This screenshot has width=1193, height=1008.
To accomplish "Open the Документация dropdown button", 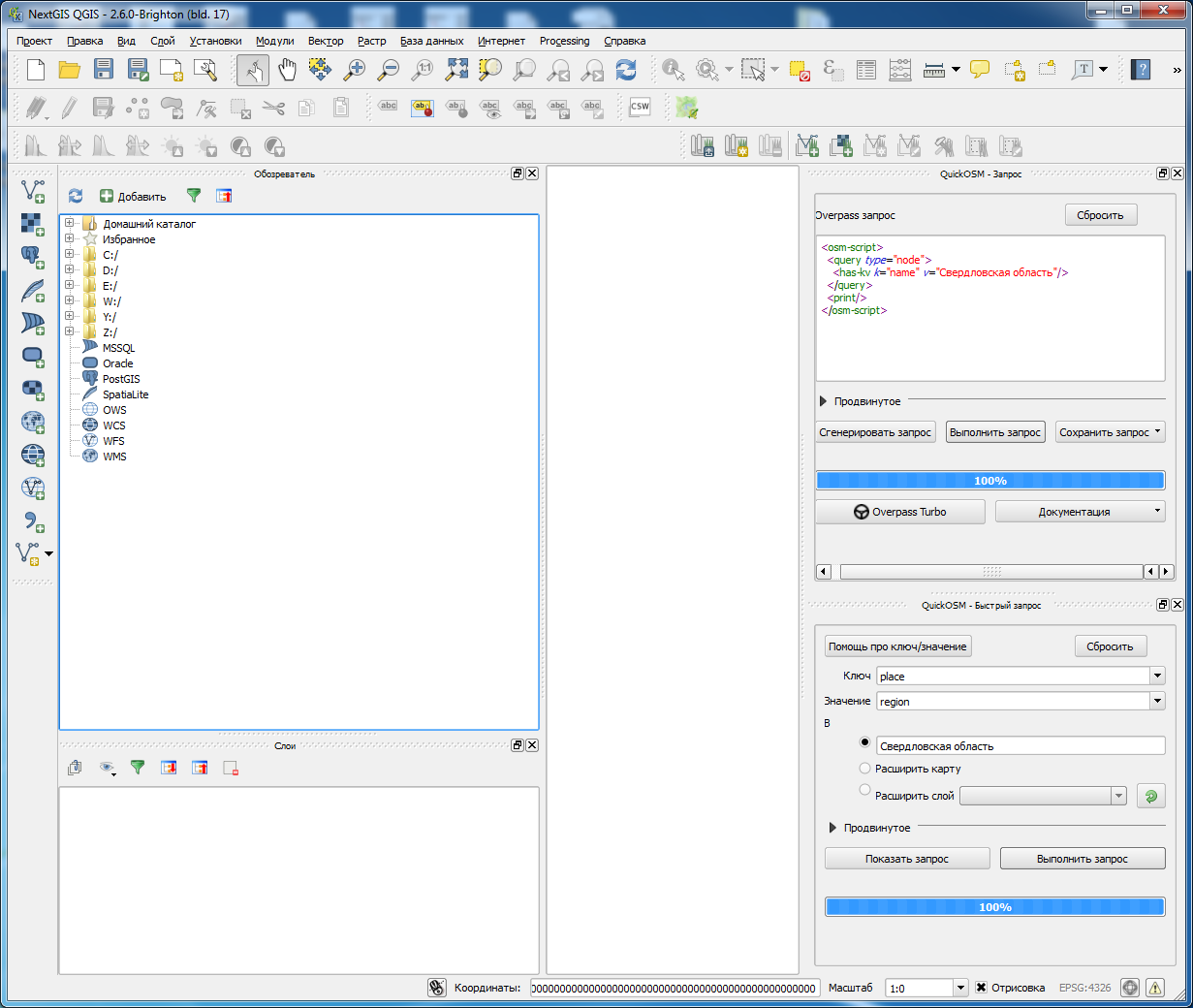I will click(1081, 512).
